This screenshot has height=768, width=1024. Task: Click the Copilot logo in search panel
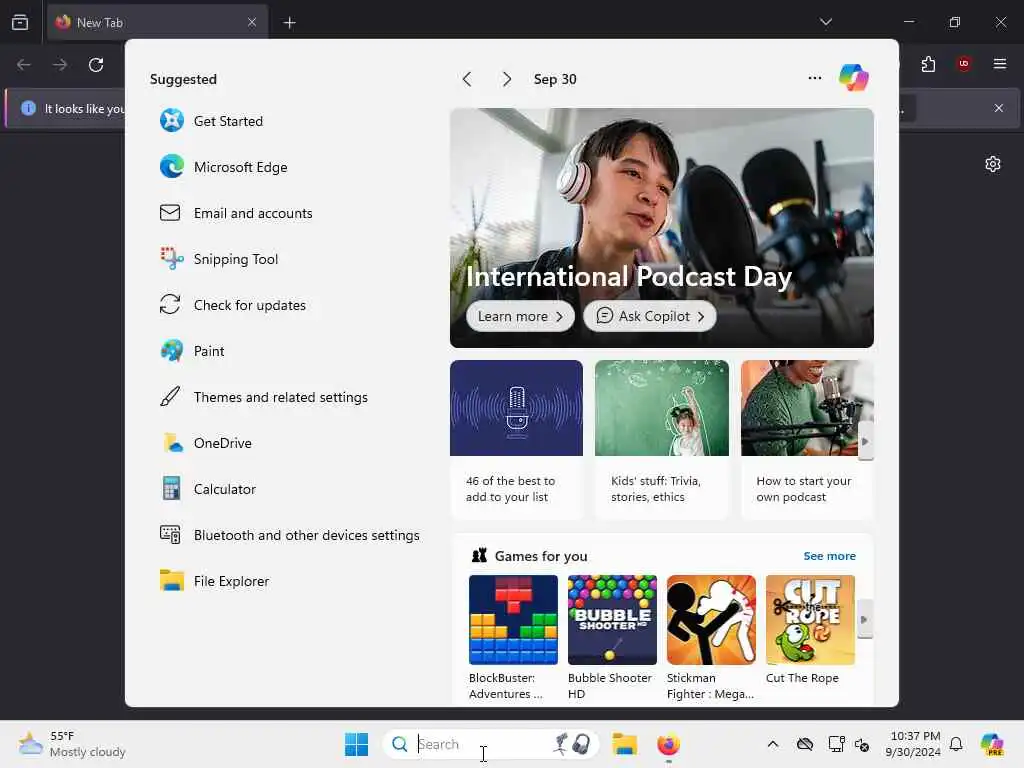[854, 78]
